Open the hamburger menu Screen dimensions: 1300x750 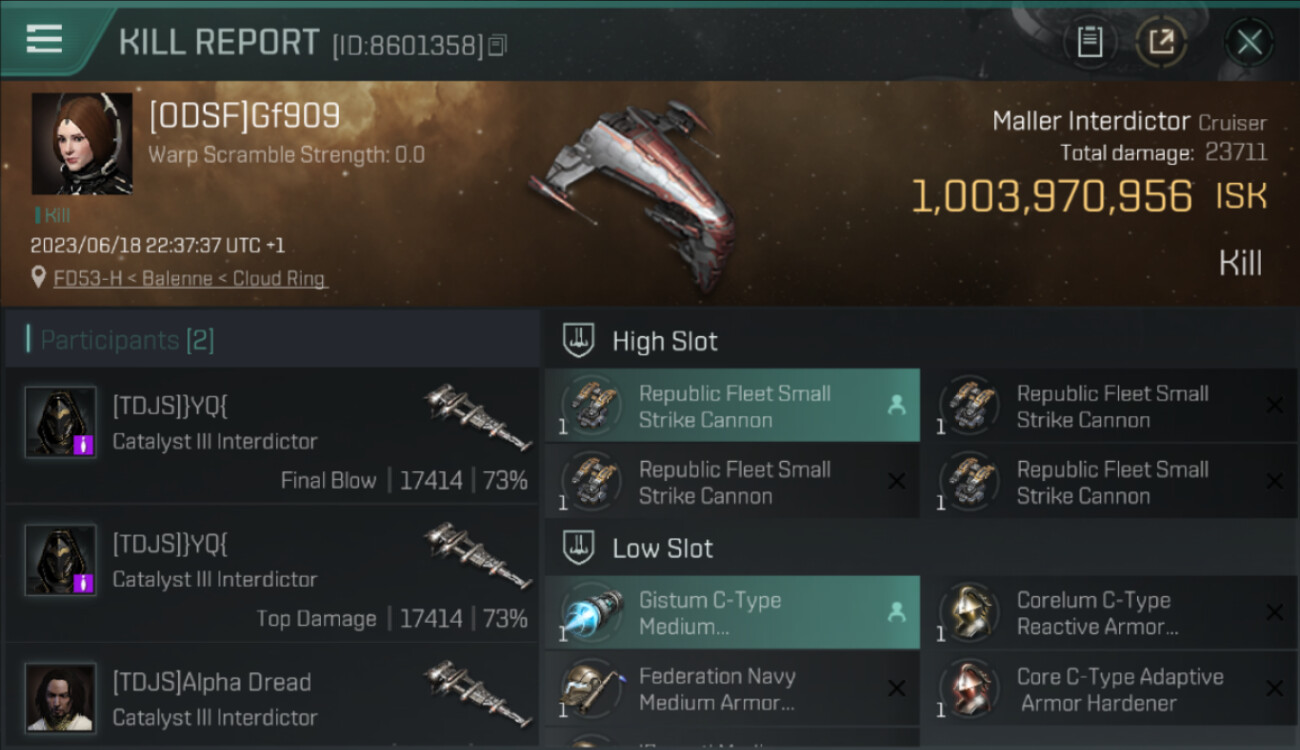(x=45, y=40)
